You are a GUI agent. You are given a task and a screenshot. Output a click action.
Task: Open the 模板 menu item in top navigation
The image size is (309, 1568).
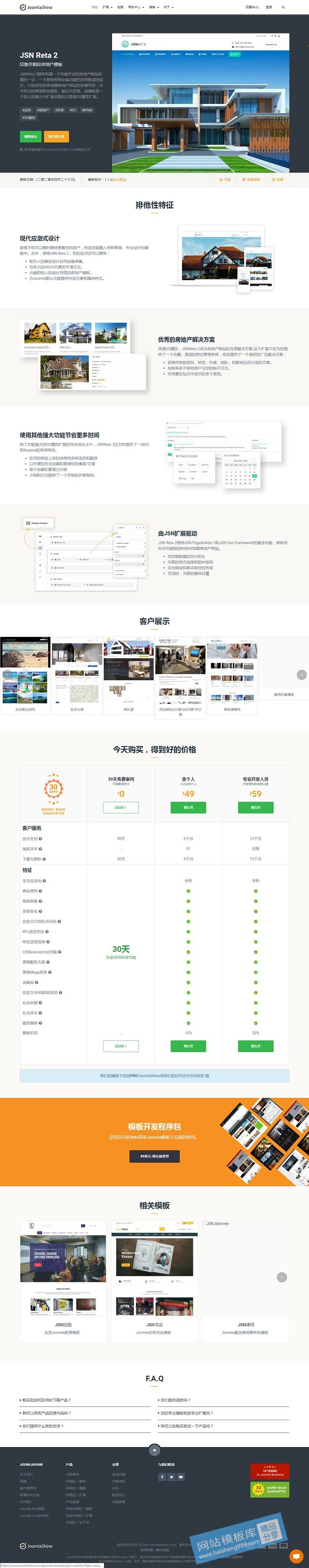click(x=94, y=7)
